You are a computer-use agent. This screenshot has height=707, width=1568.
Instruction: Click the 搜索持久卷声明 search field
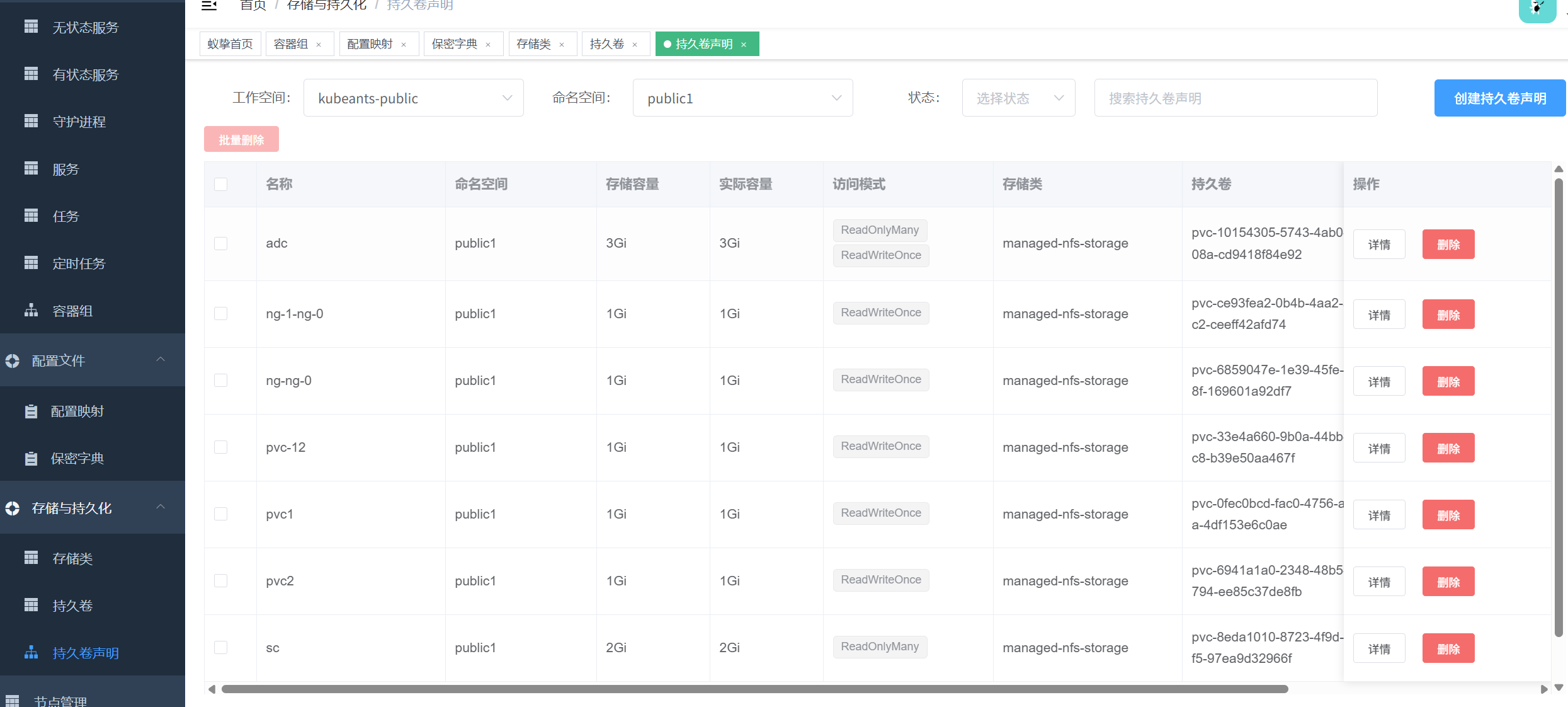click(x=1235, y=98)
